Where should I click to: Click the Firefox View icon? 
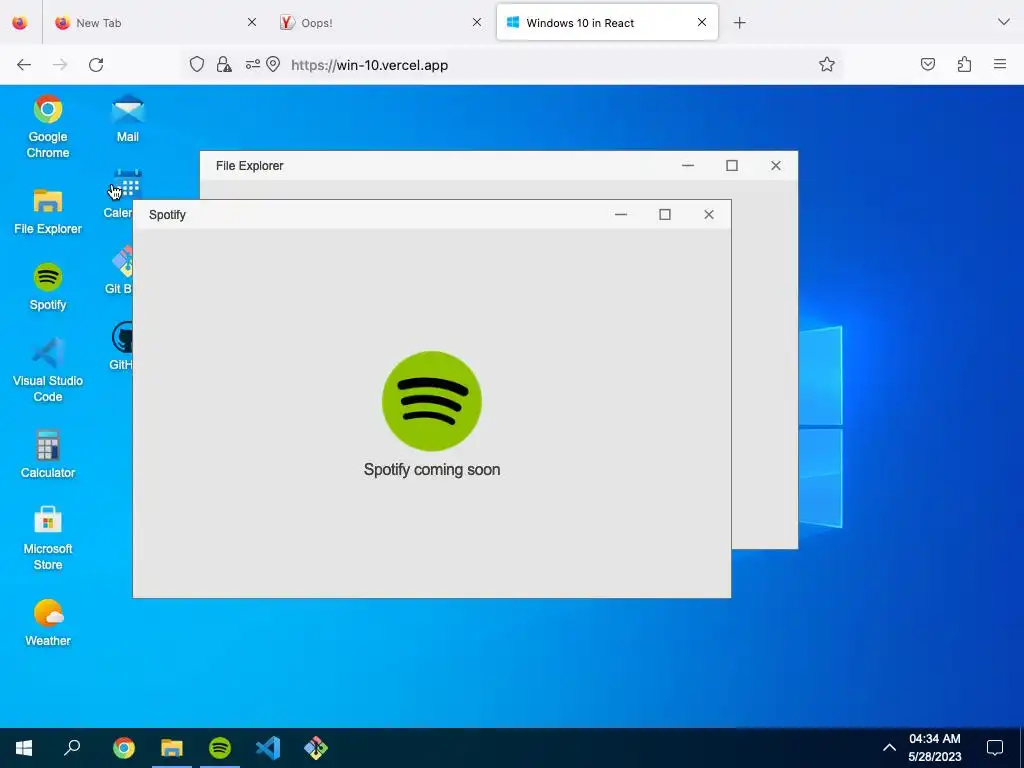pos(20,22)
